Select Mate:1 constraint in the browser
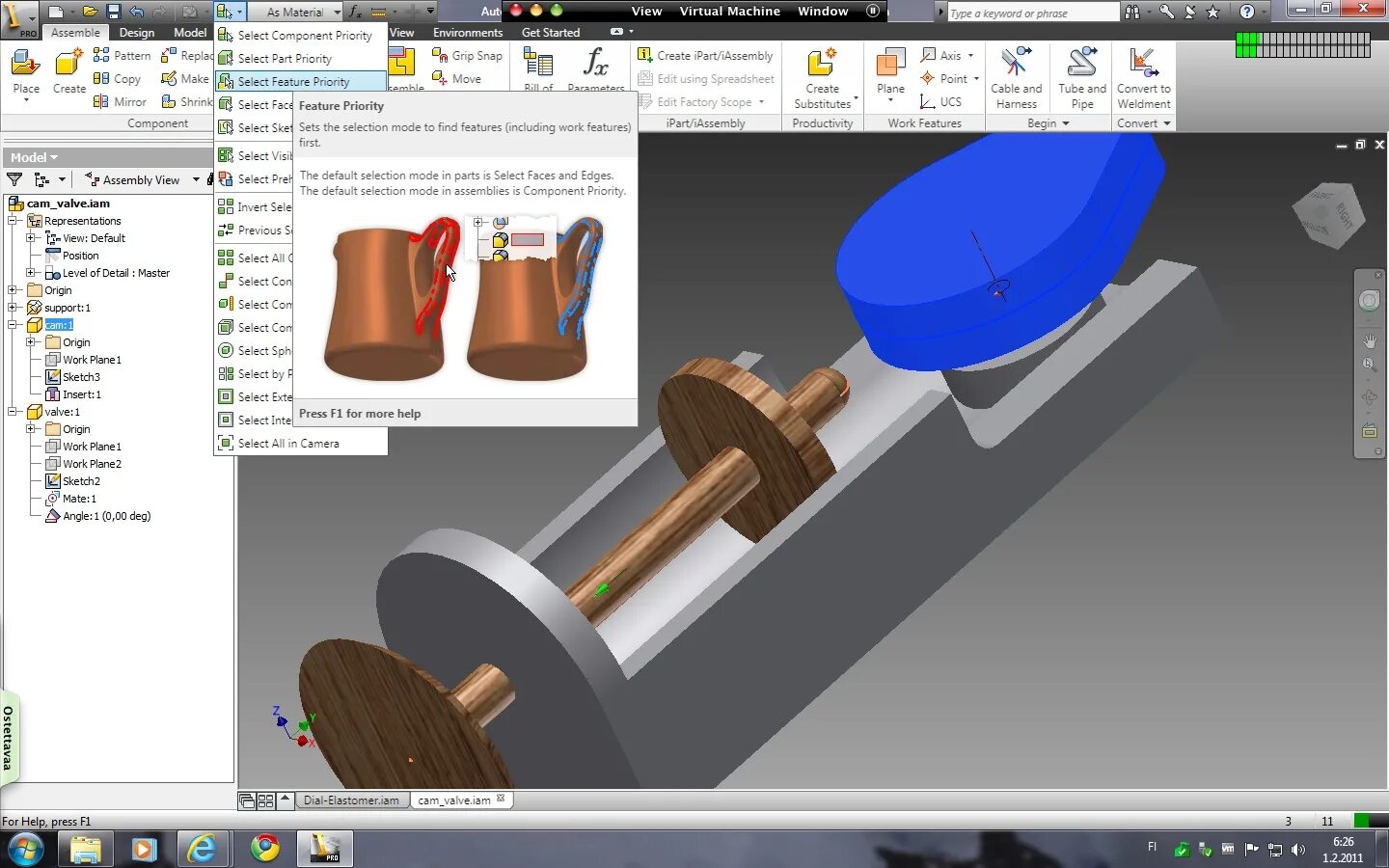Image resolution: width=1389 pixels, height=868 pixels. tap(79, 499)
